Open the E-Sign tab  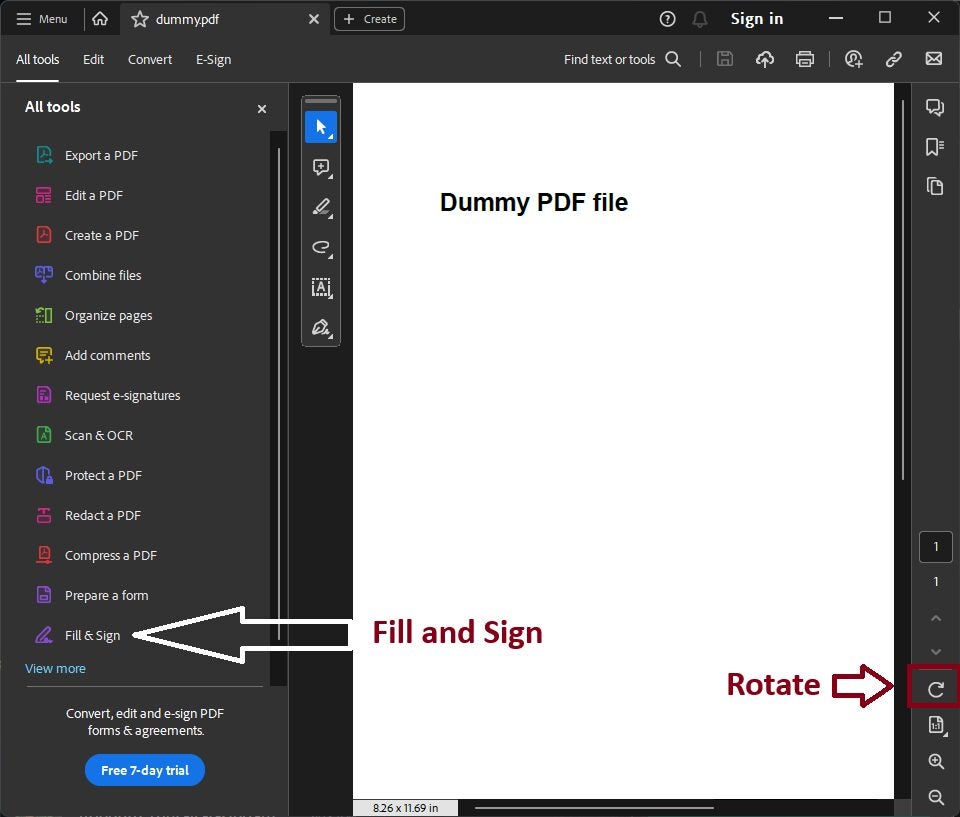point(213,59)
